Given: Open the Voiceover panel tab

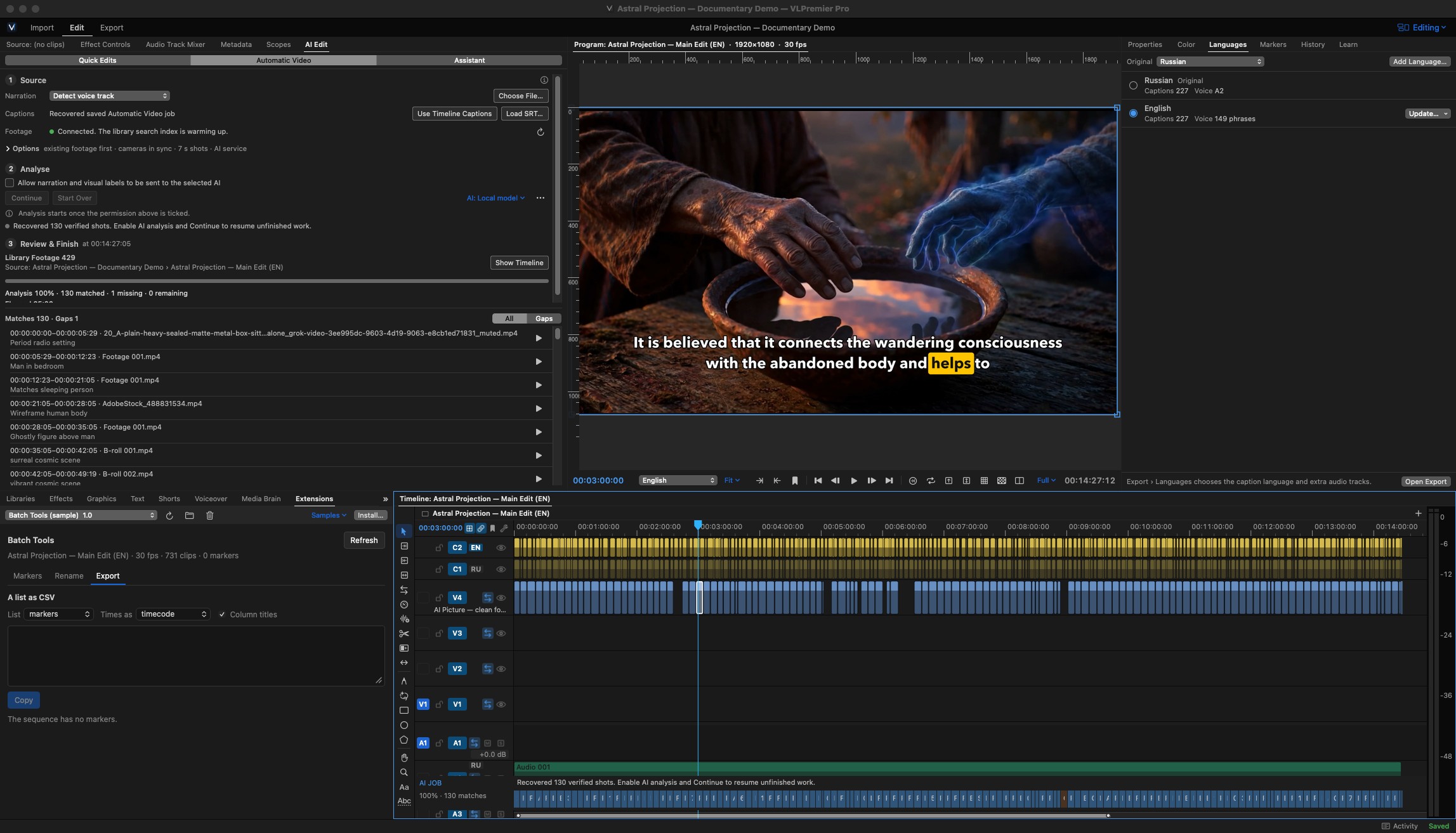Looking at the screenshot, I should point(211,499).
